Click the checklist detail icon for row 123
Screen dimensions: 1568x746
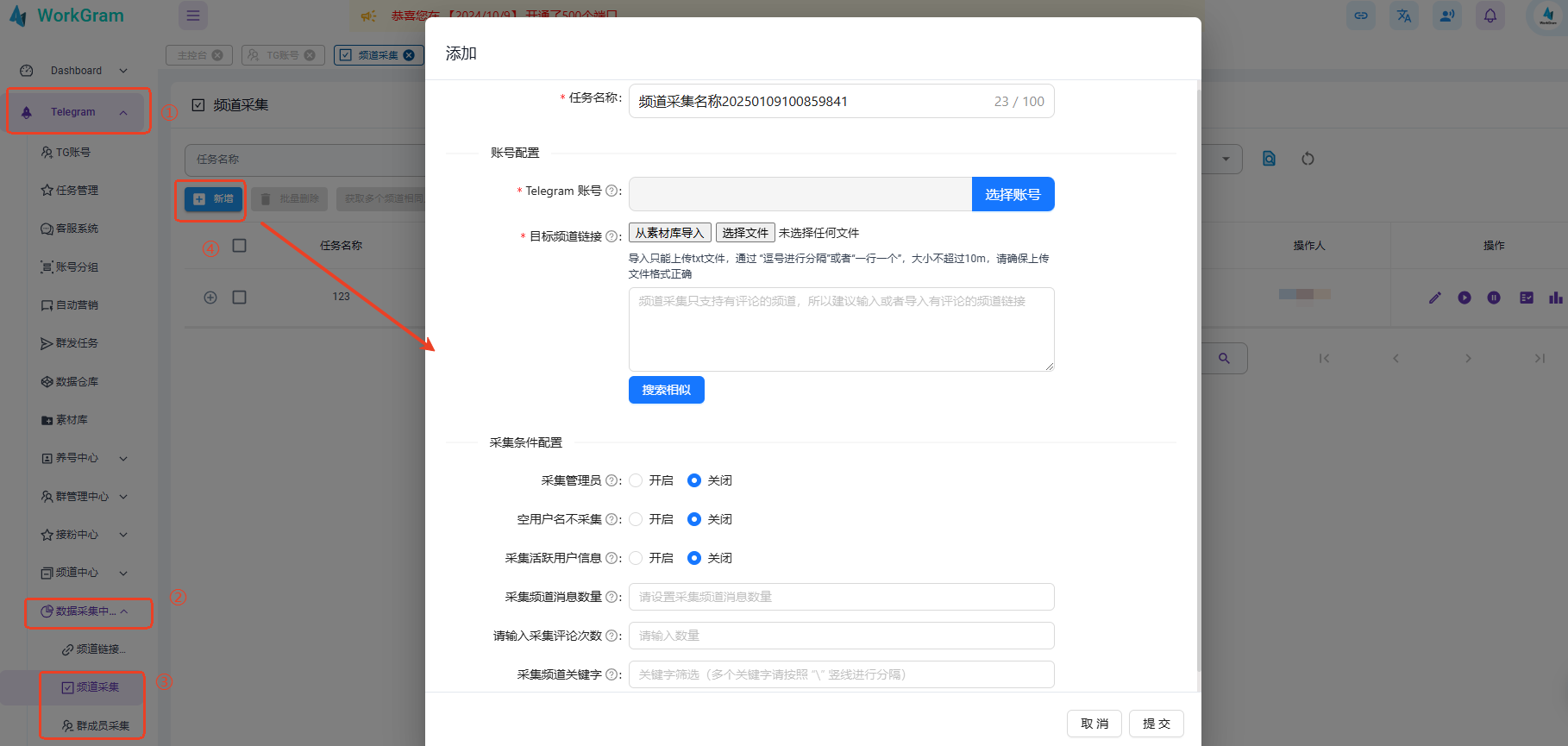(x=1527, y=298)
